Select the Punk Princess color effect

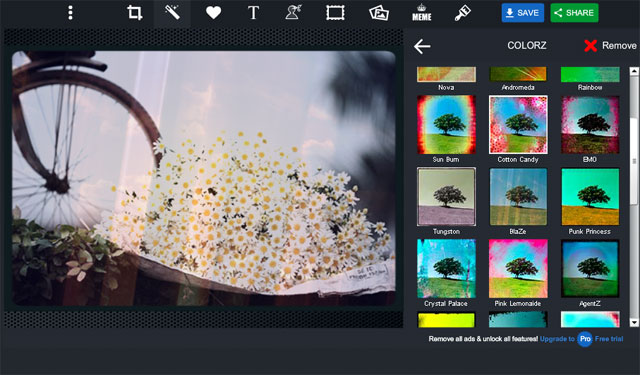(x=590, y=197)
